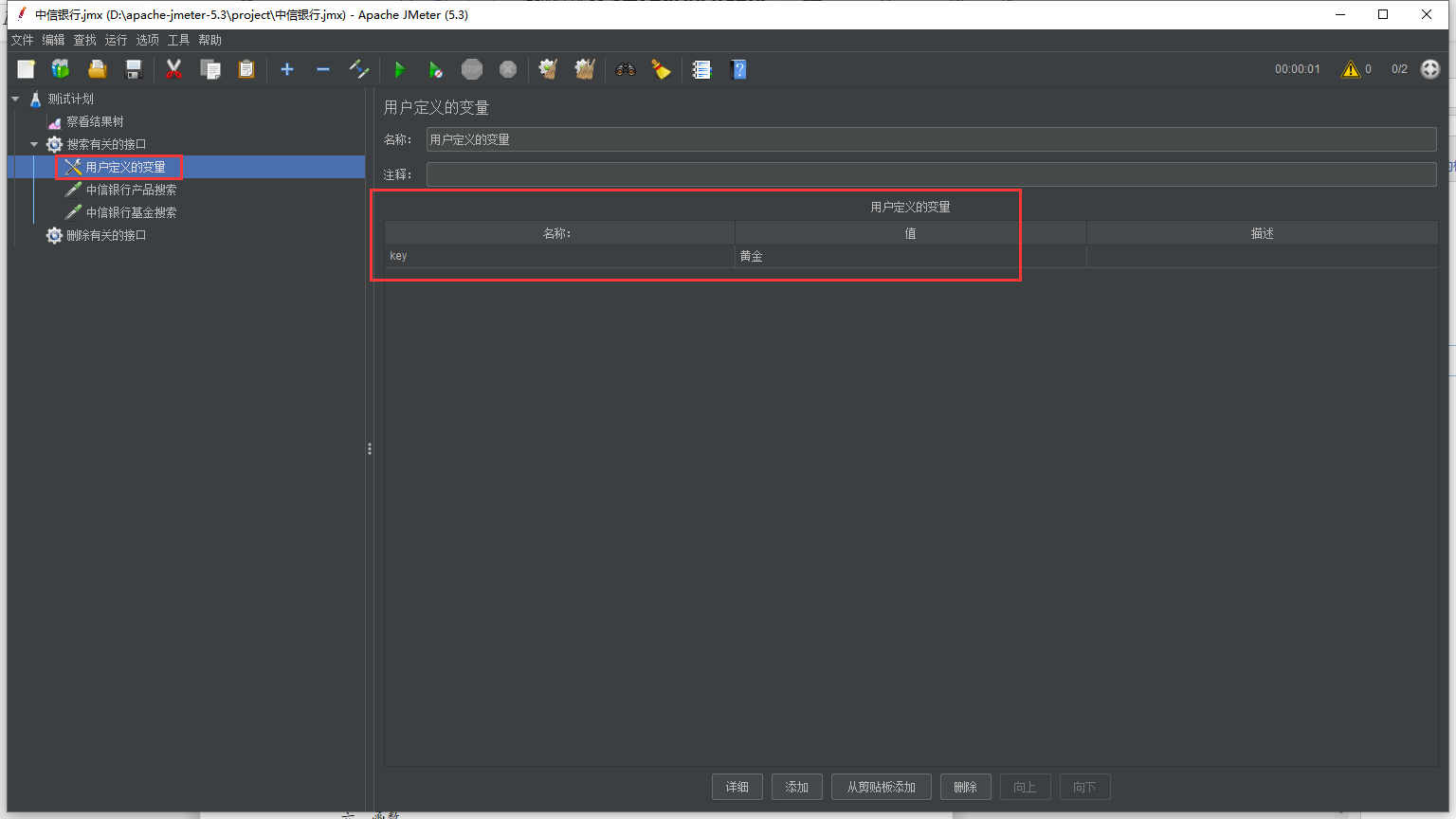This screenshot has width=1456, height=819.
Task: Collapse all nodes with minus icon
Action: tap(323, 69)
